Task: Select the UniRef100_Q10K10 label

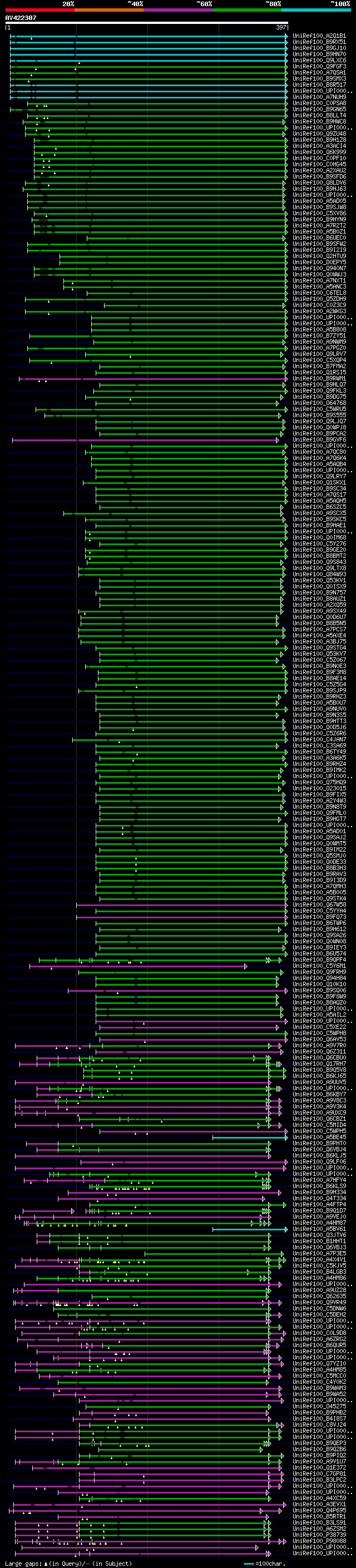Action: pos(319,985)
